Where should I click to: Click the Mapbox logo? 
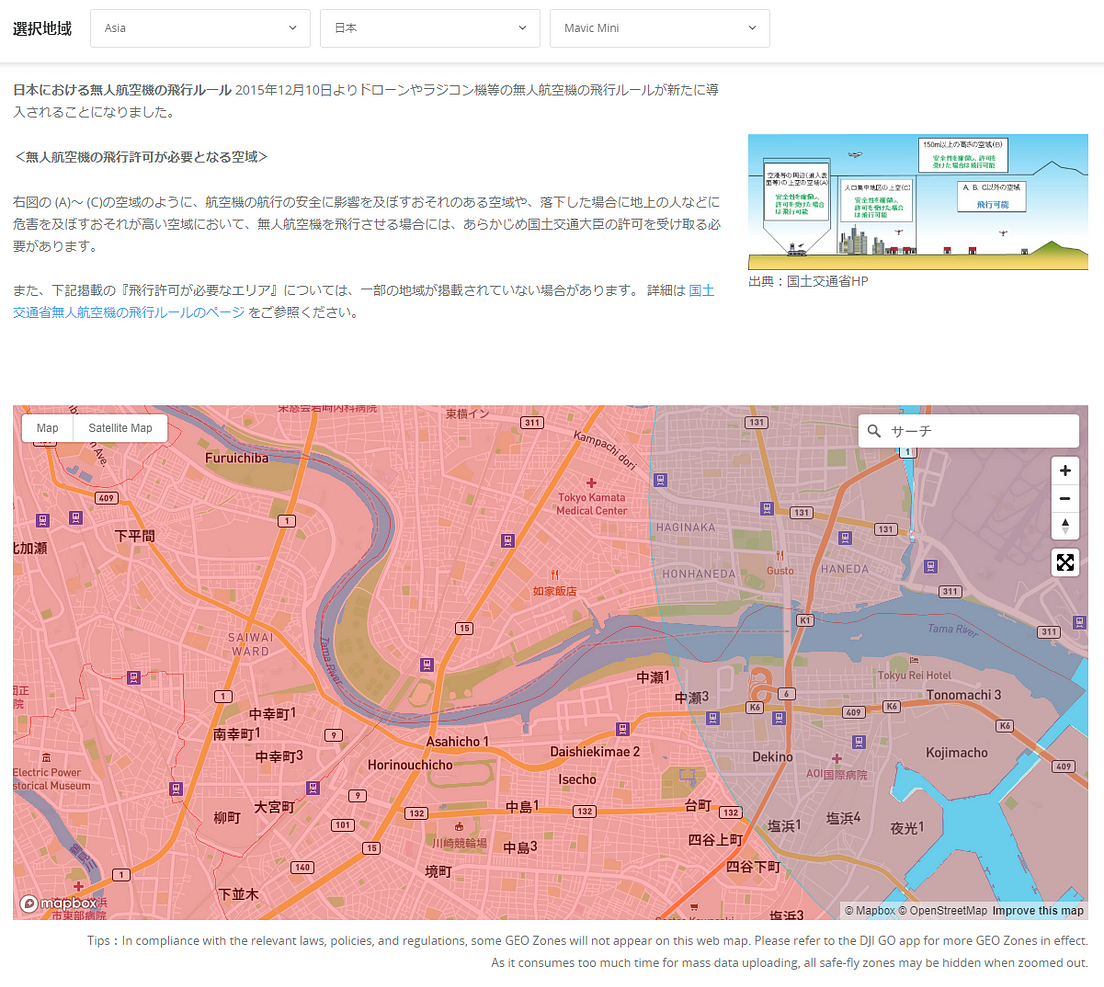tap(58, 903)
